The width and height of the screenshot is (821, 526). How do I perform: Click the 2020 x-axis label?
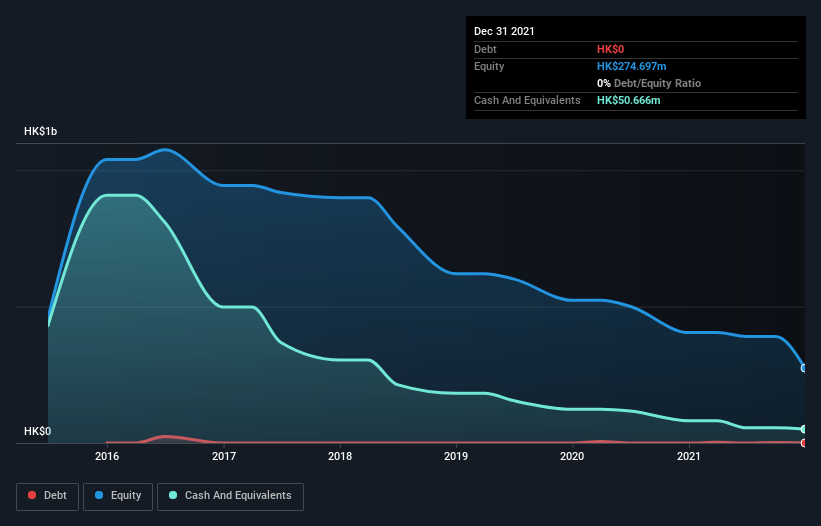point(572,456)
